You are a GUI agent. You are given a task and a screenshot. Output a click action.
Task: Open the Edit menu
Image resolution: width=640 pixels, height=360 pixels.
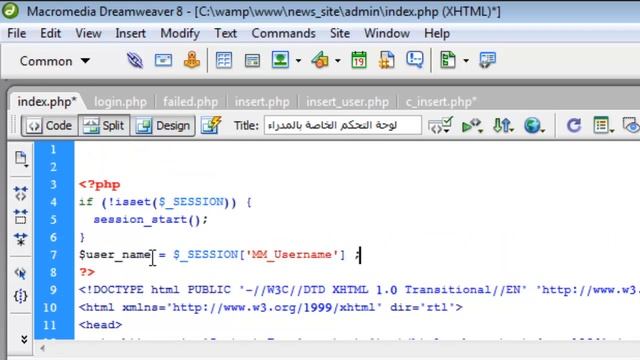tap(50, 33)
